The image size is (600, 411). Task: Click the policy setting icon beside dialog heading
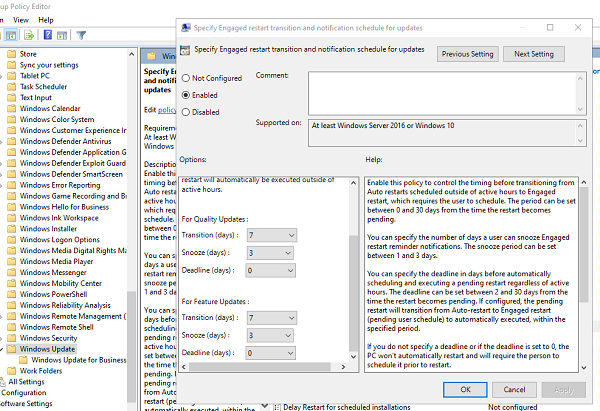coord(185,50)
